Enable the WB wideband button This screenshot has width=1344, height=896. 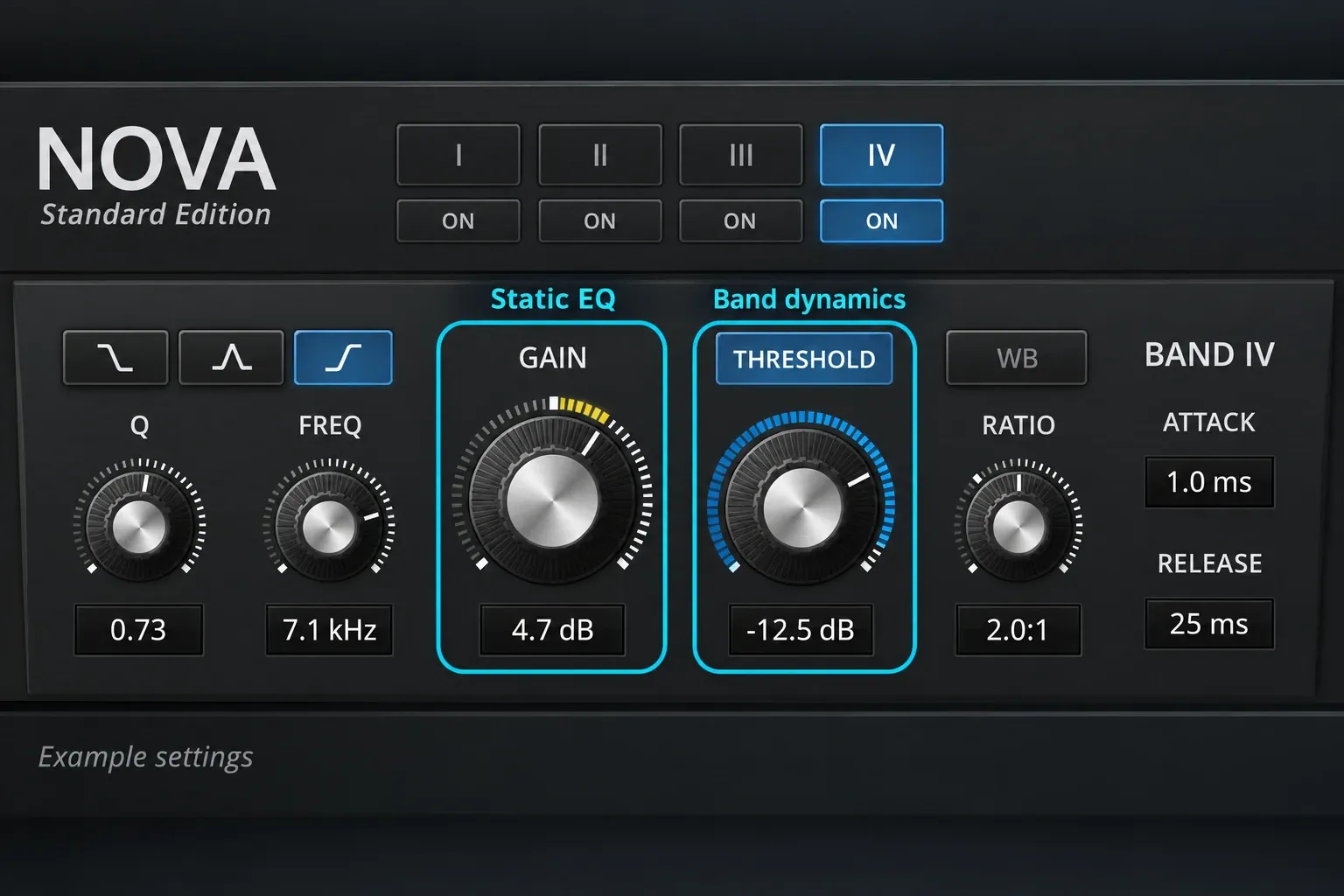tap(1017, 358)
